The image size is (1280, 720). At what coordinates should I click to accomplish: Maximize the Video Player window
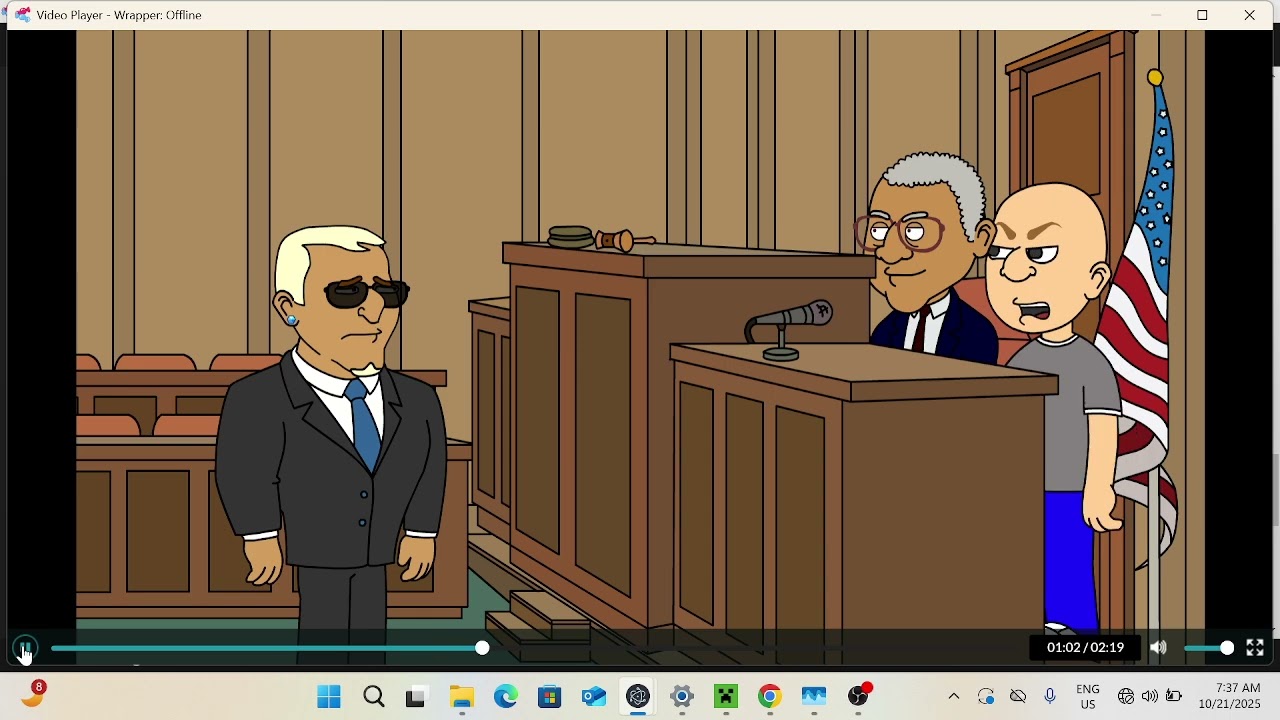tap(1203, 15)
